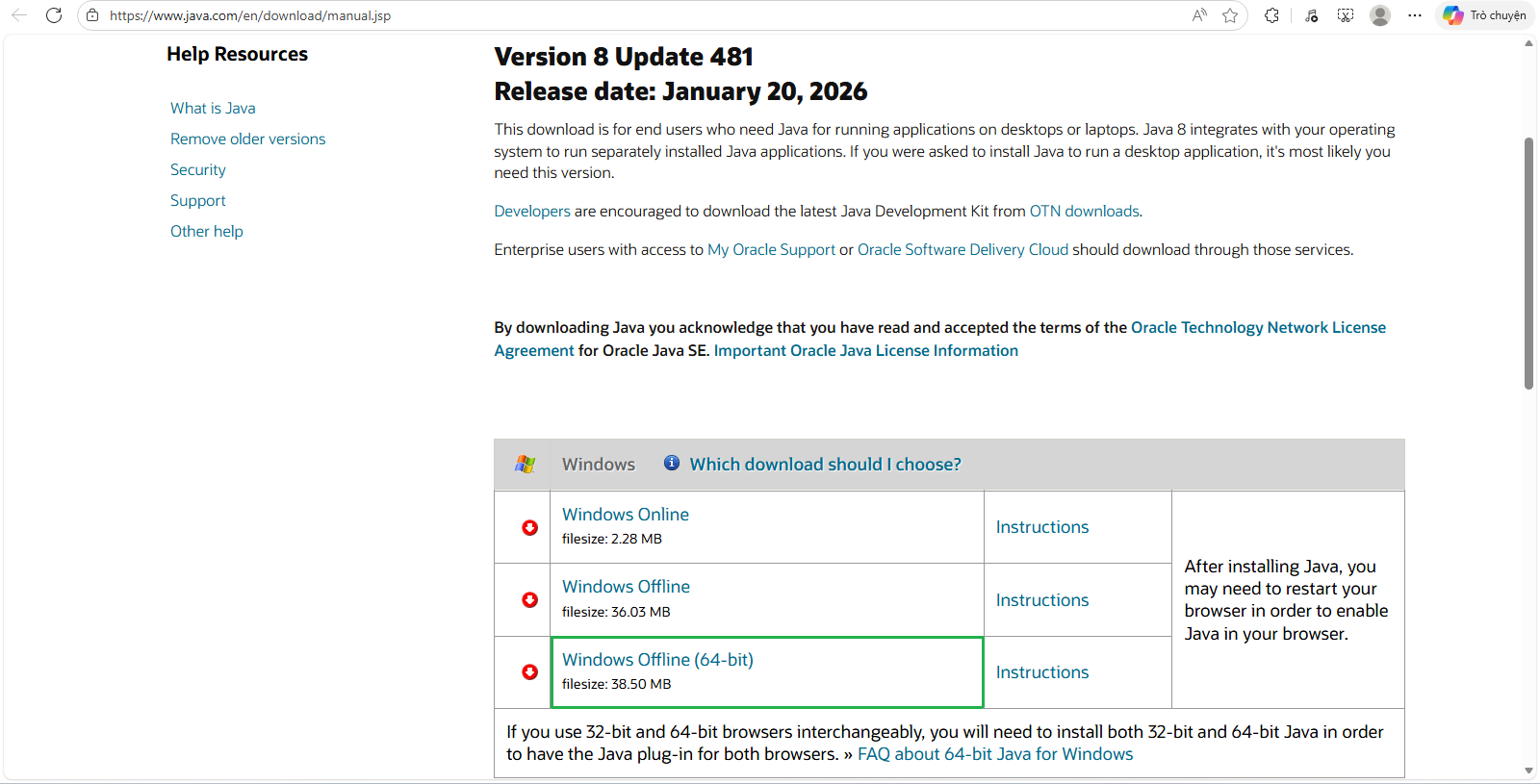Image resolution: width=1540 pixels, height=784 pixels.
Task: Download Windows Offline 36.03 MB installer
Action: tap(626, 587)
